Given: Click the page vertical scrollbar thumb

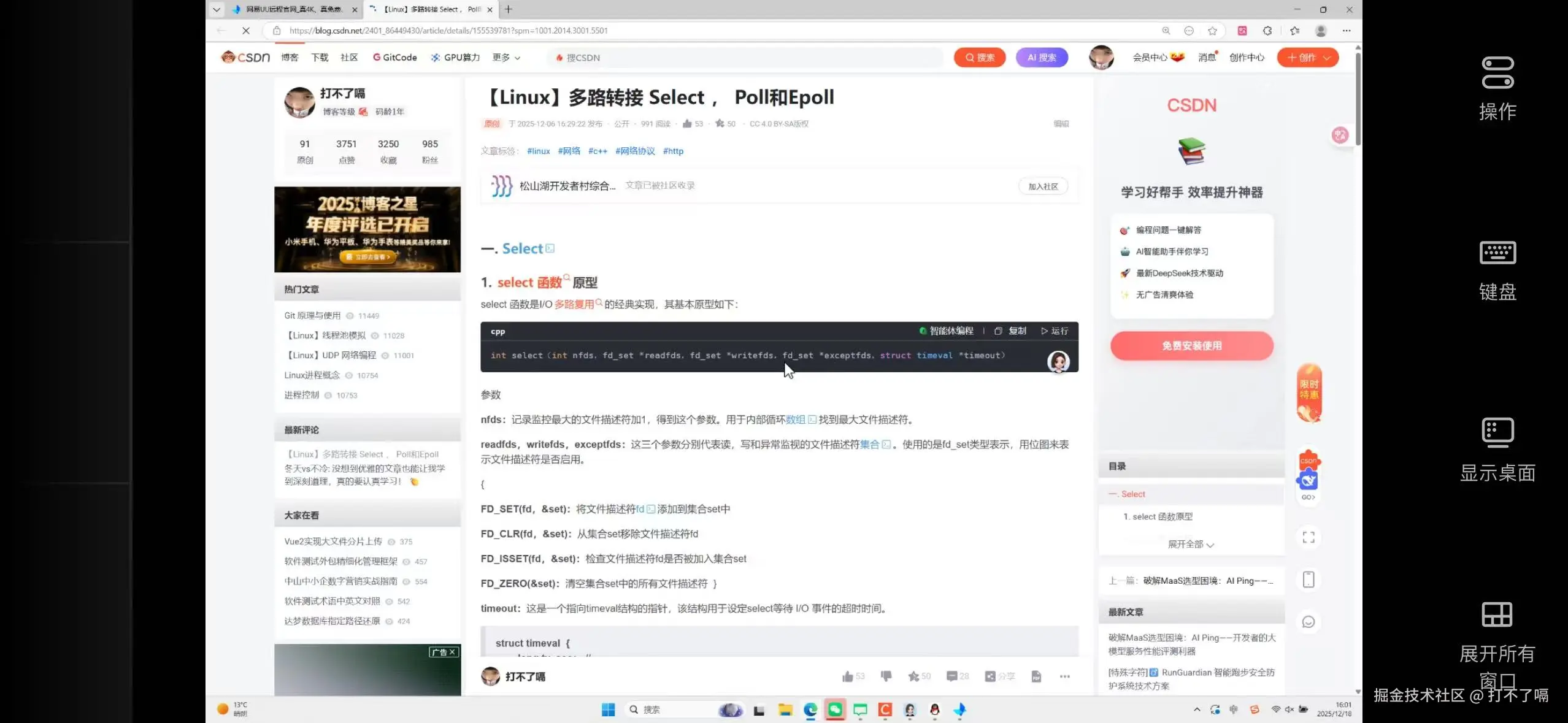Looking at the screenshot, I should [x=1358, y=98].
